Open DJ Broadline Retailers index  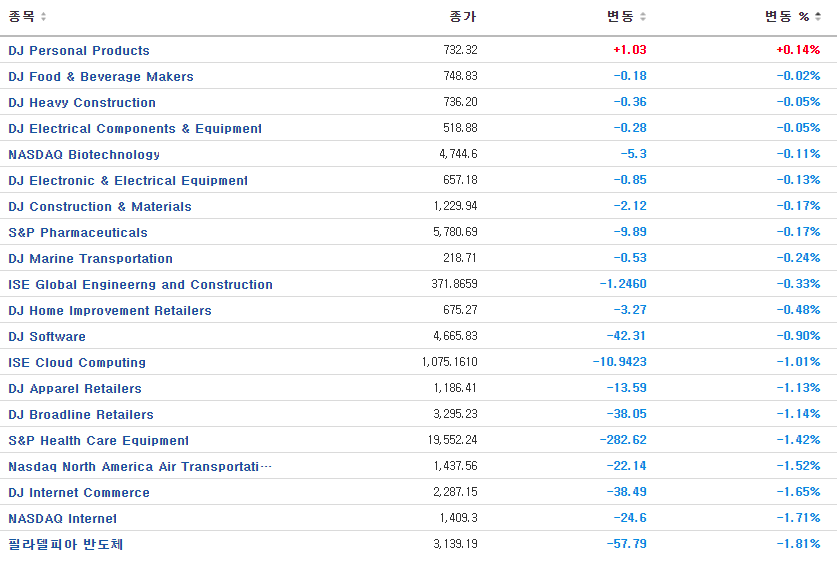tap(81, 415)
